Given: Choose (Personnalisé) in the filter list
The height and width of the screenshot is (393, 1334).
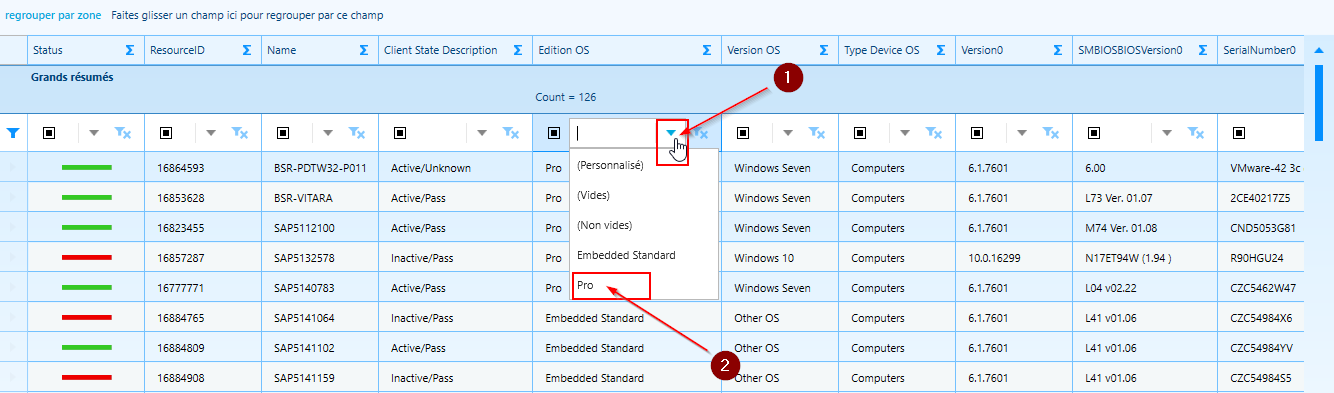Looking at the screenshot, I should pos(644,166).
